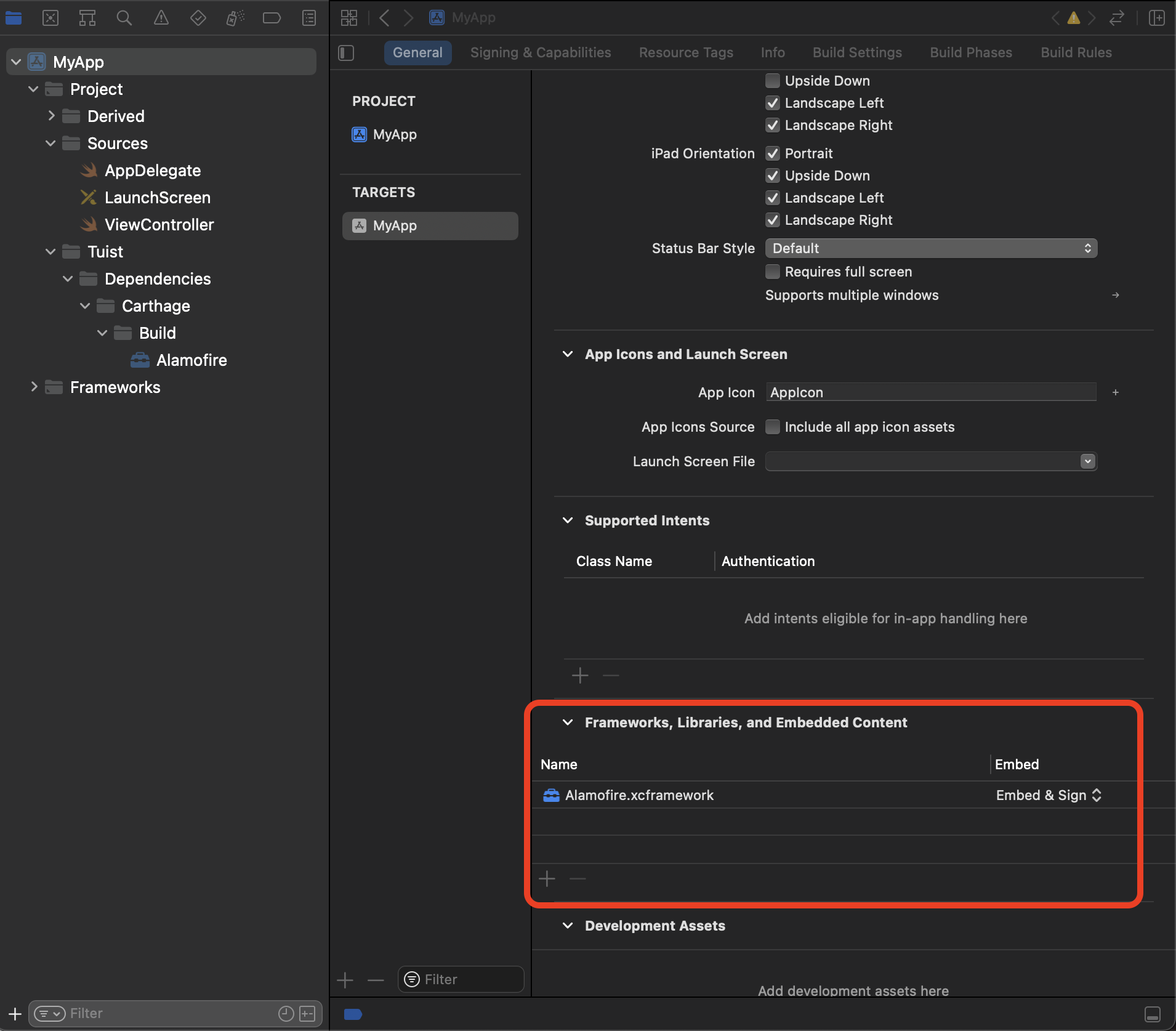
Task: Toggle recent files filter clock icon
Action: [286, 1013]
